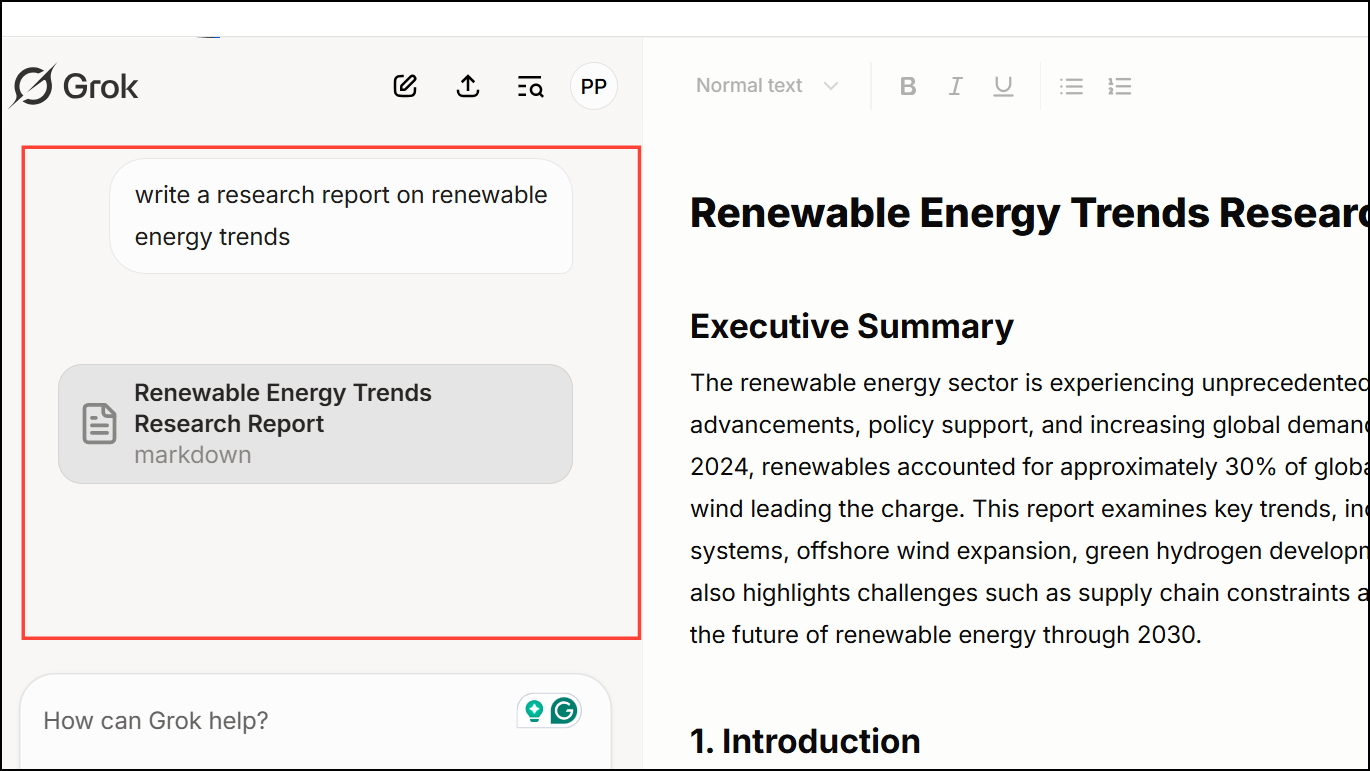Toggle underline formatting

point(1003,87)
